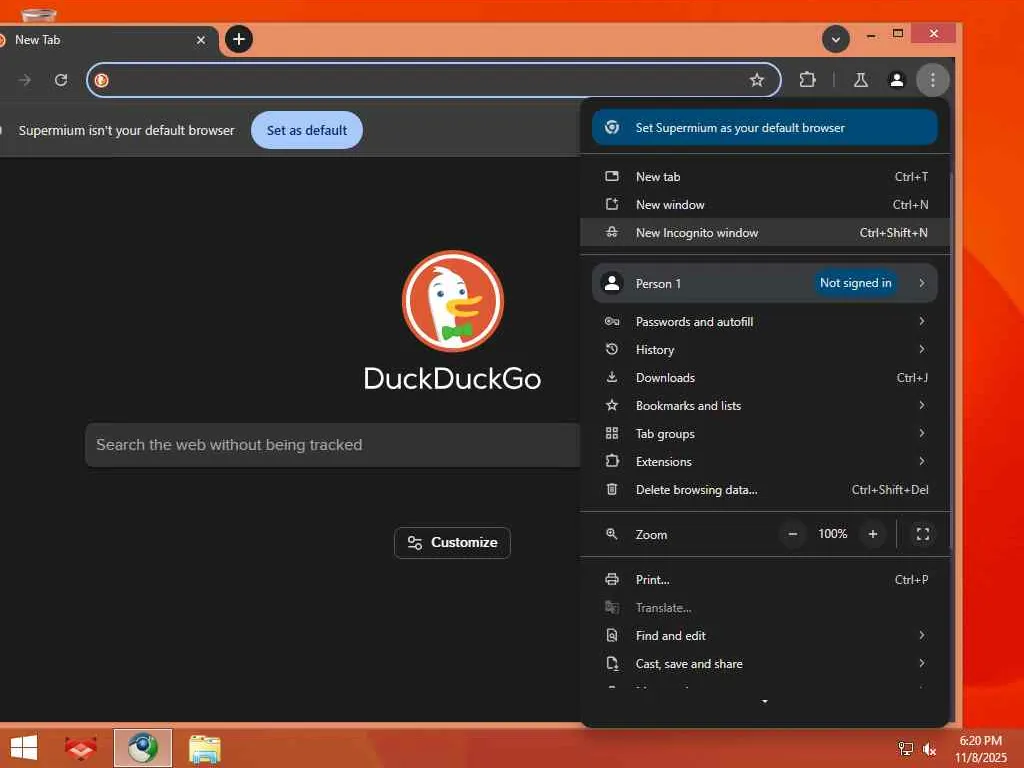Expand History submenu arrow
Viewport: 1024px width, 768px height.
pyautogui.click(x=921, y=349)
